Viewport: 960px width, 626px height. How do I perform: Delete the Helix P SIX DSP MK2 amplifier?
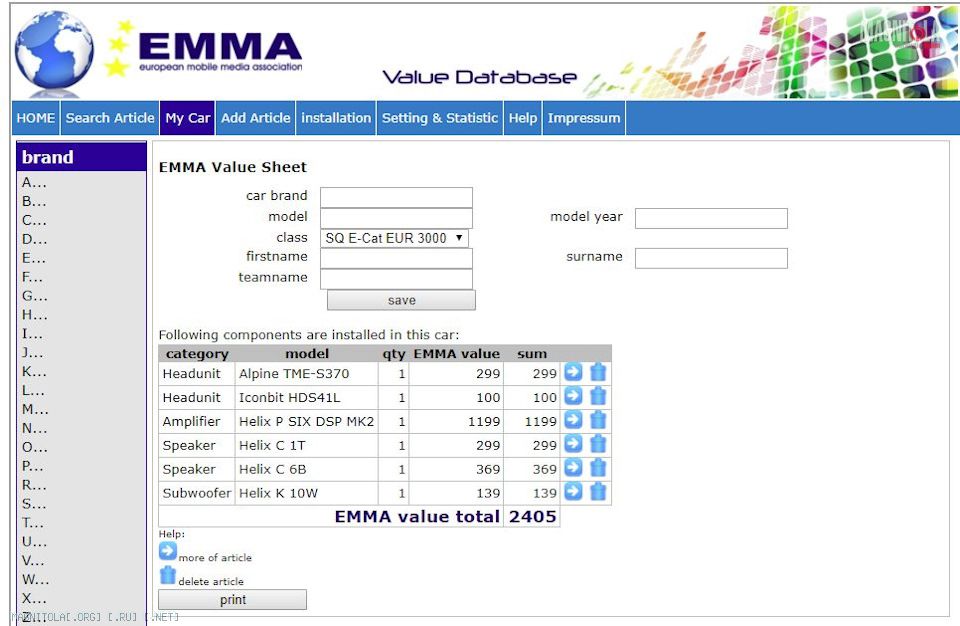[x=598, y=420]
